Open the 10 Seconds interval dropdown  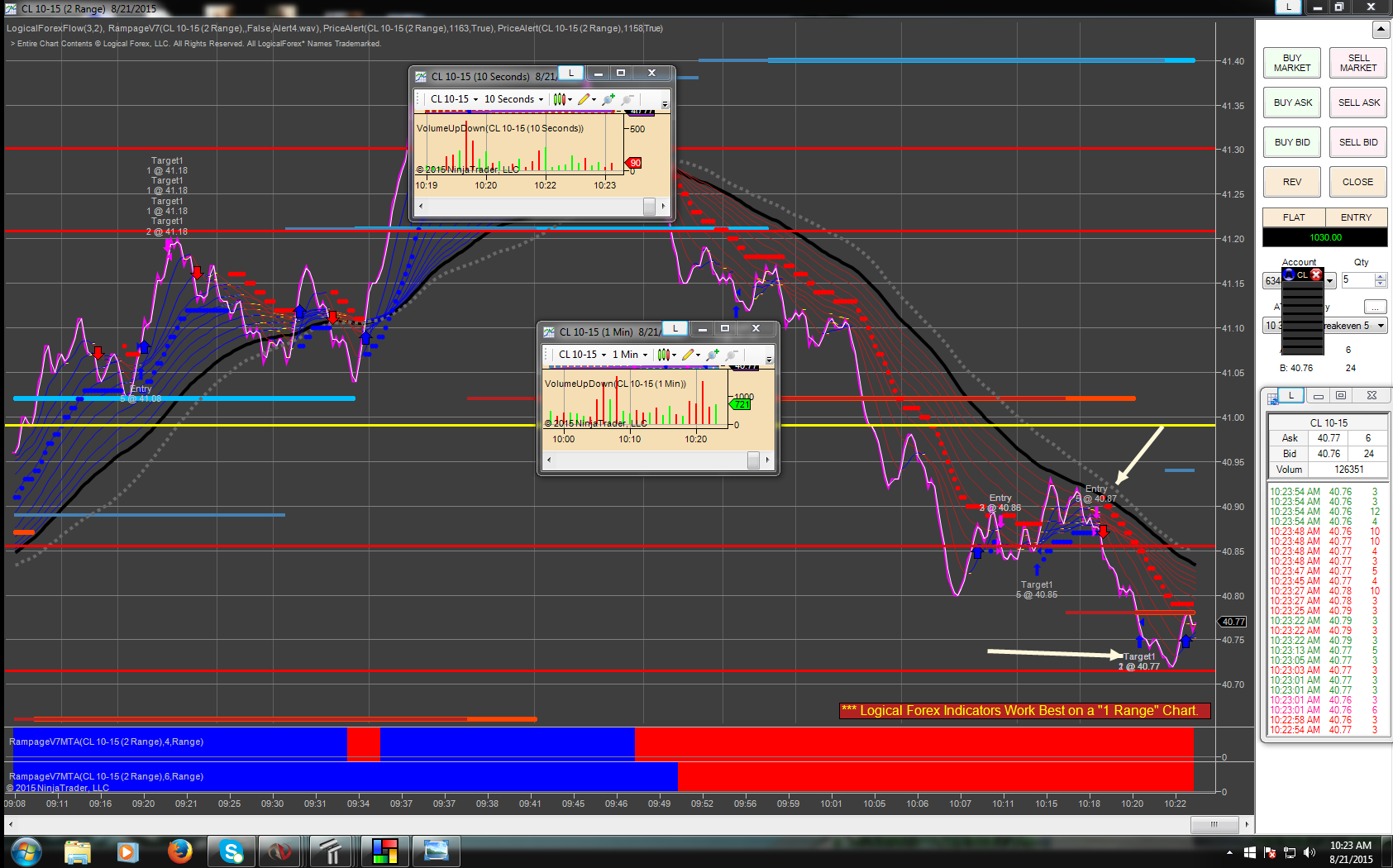pyautogui.click(x=513, y=99)
